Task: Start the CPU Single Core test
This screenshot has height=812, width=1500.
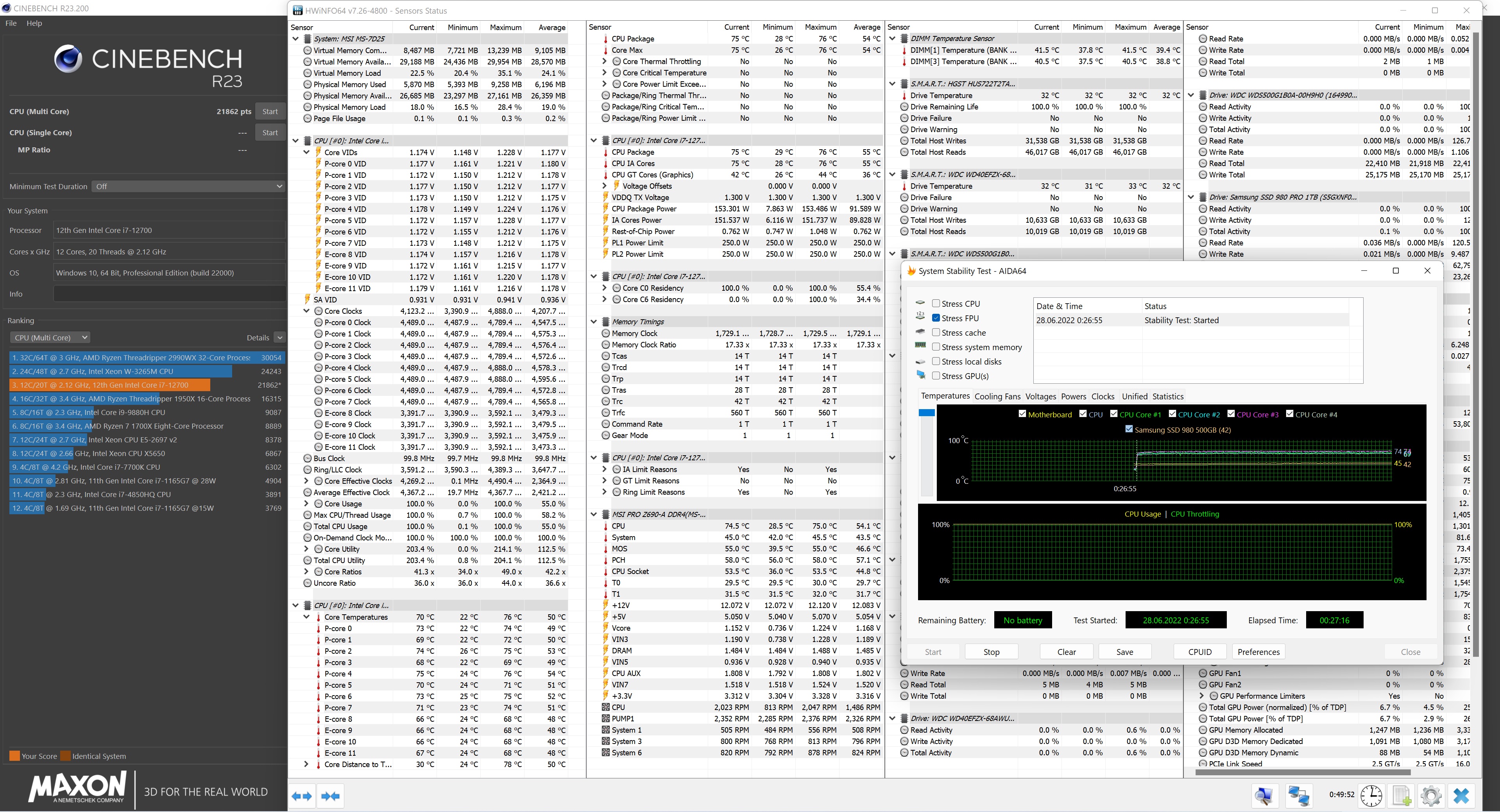Action: [x=270, y=133]
